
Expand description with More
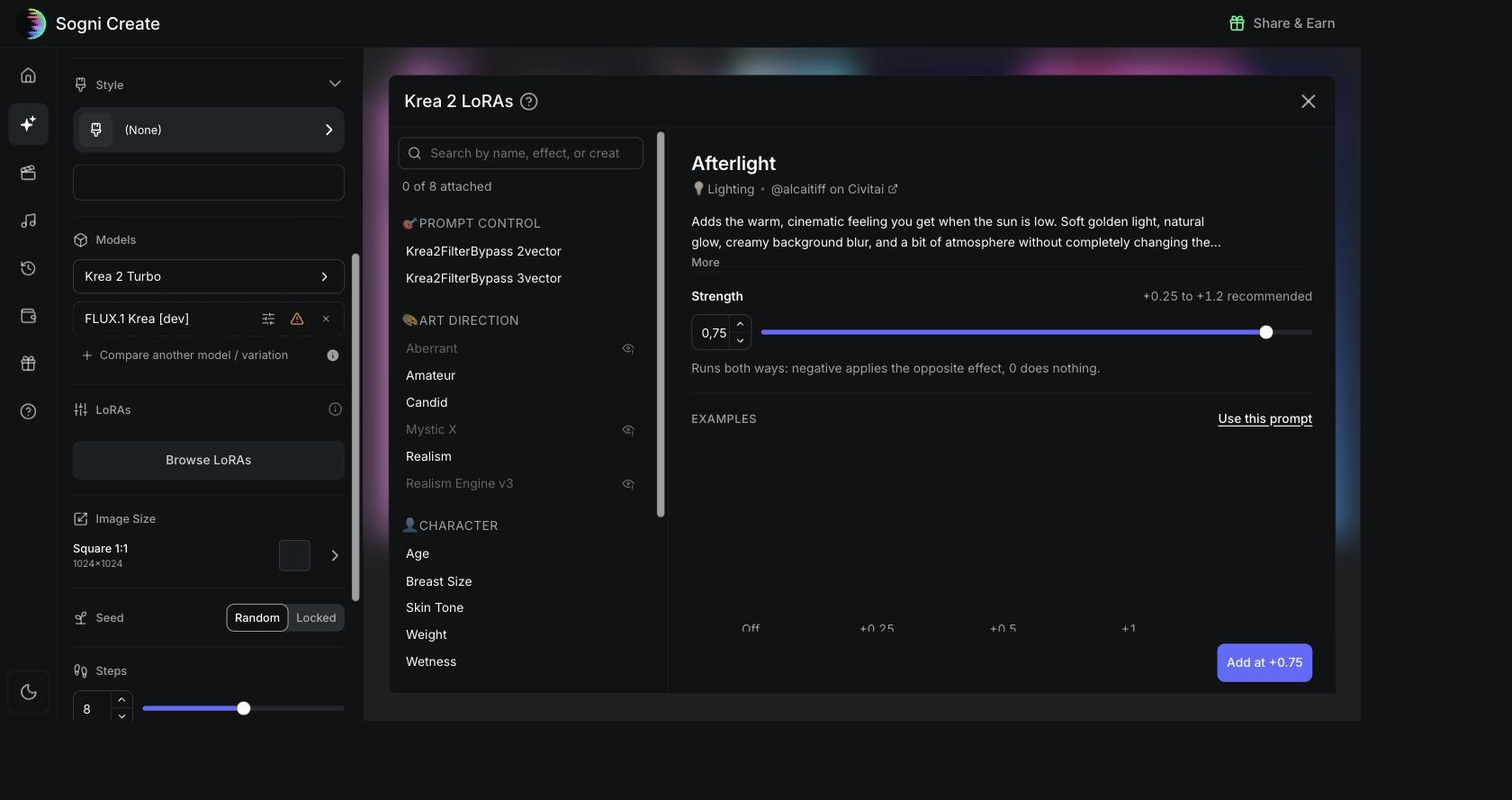click(x=706, y=263)
